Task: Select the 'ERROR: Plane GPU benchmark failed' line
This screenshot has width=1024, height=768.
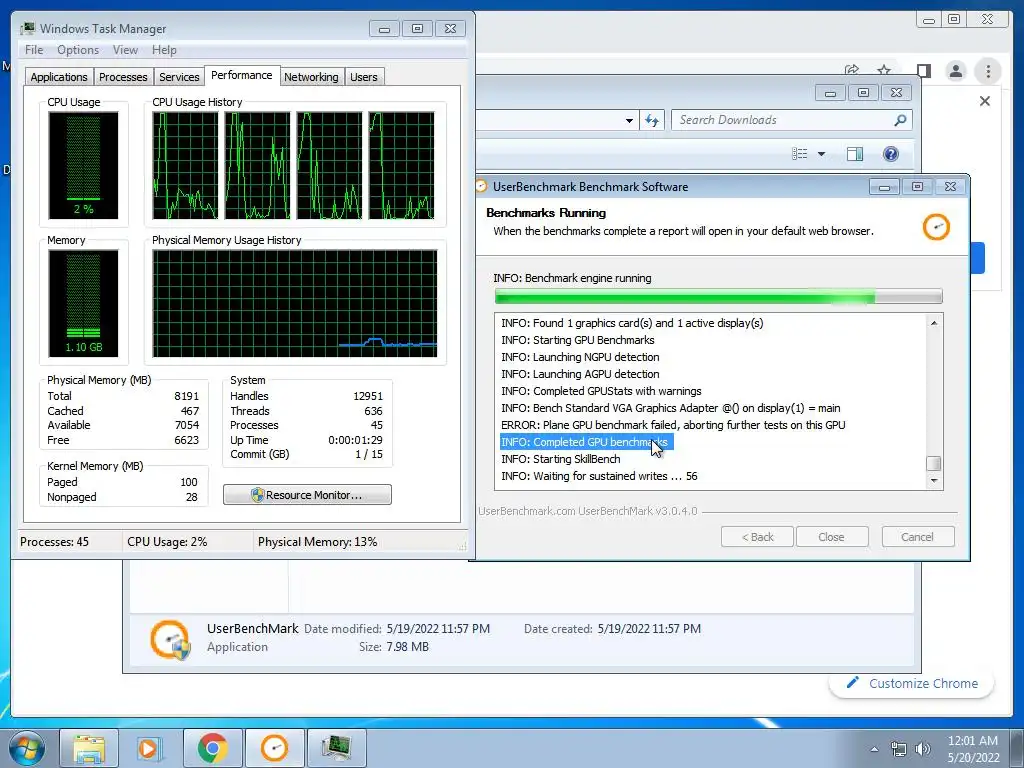Action: click(673, 425)
